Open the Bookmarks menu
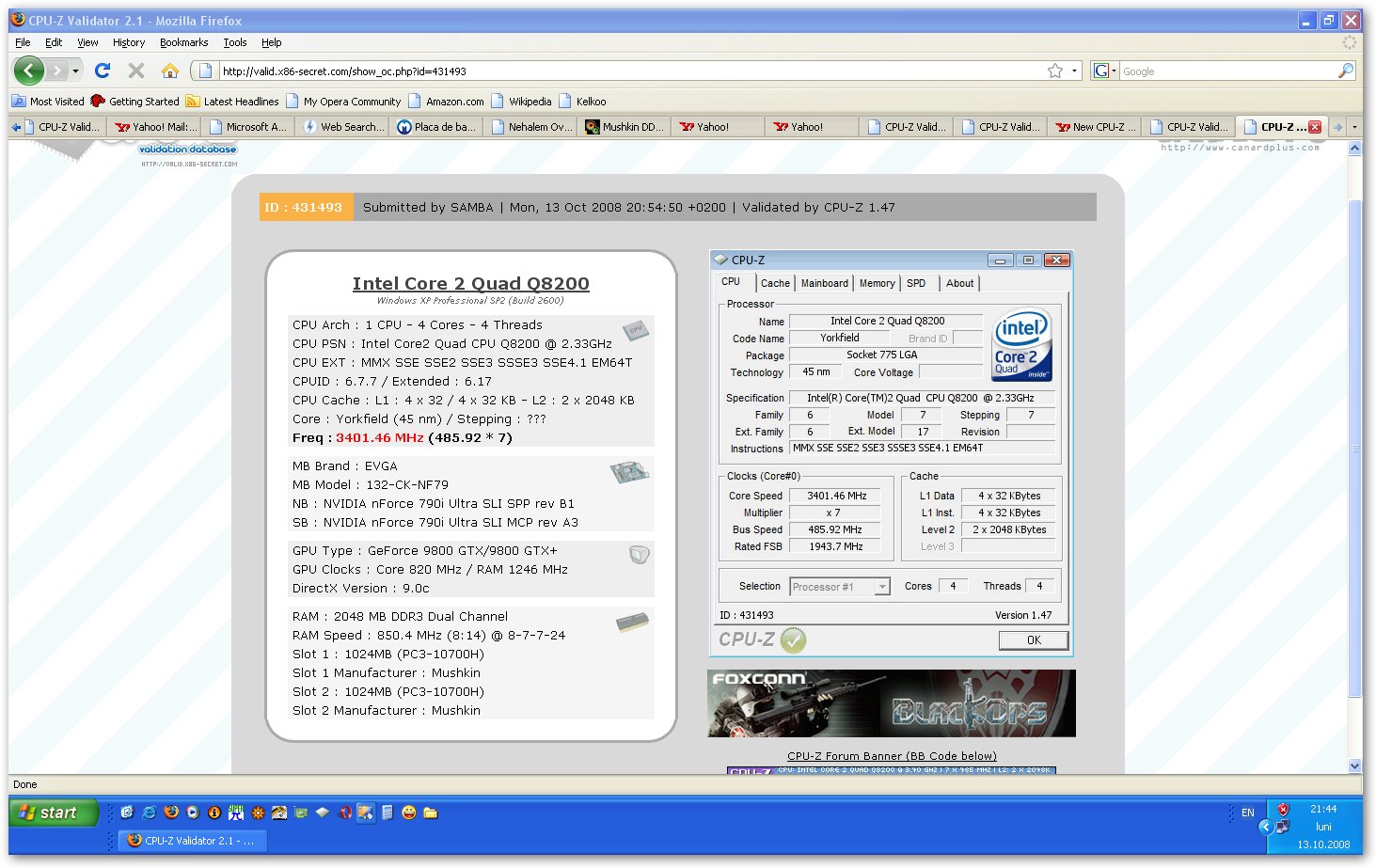Viewport: 1376px width, 868px height. 183,42
